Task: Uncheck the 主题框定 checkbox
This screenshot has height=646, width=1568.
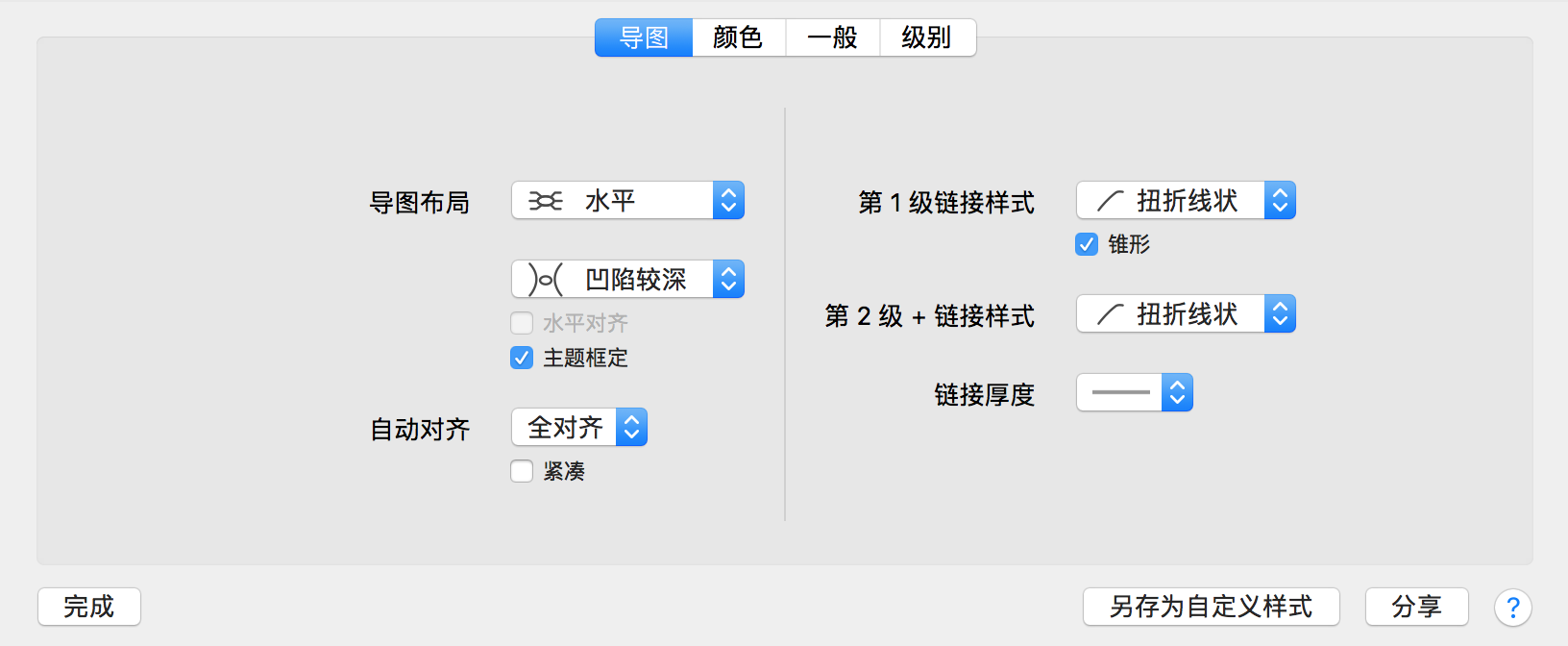Action: coord(522,358)
